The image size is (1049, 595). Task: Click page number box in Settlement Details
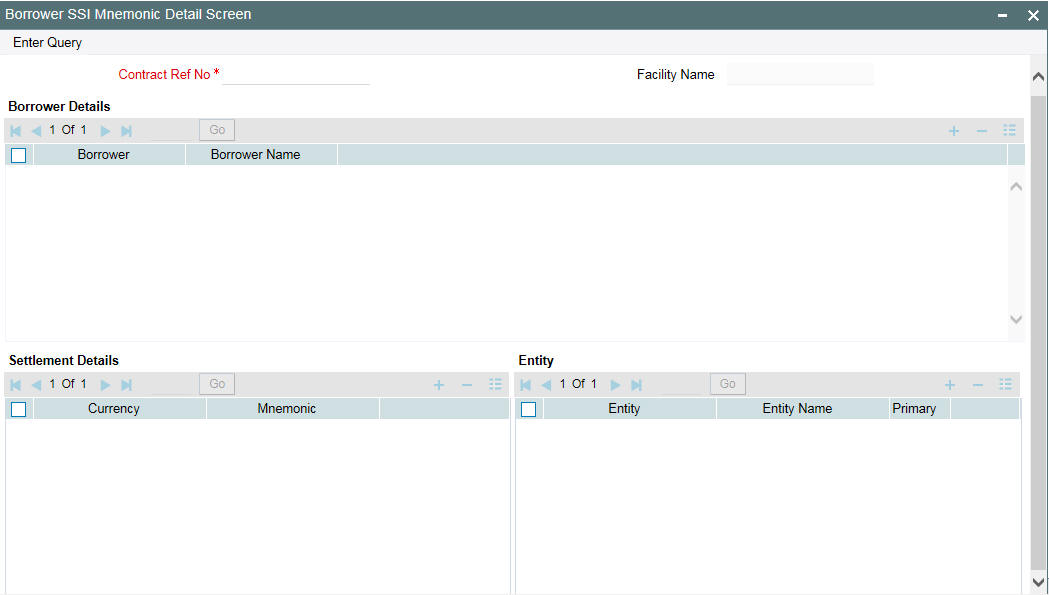point(173,384)
